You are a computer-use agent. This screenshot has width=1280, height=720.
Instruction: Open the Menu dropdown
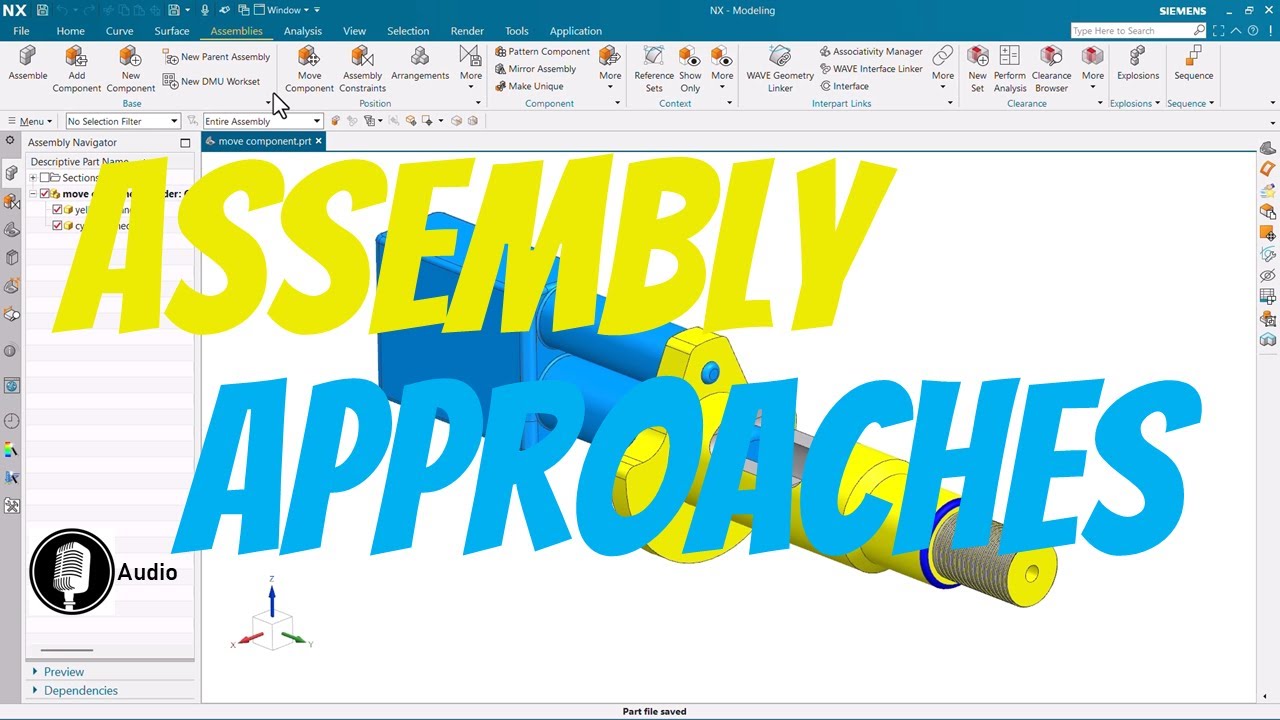(x=30, y=121)
